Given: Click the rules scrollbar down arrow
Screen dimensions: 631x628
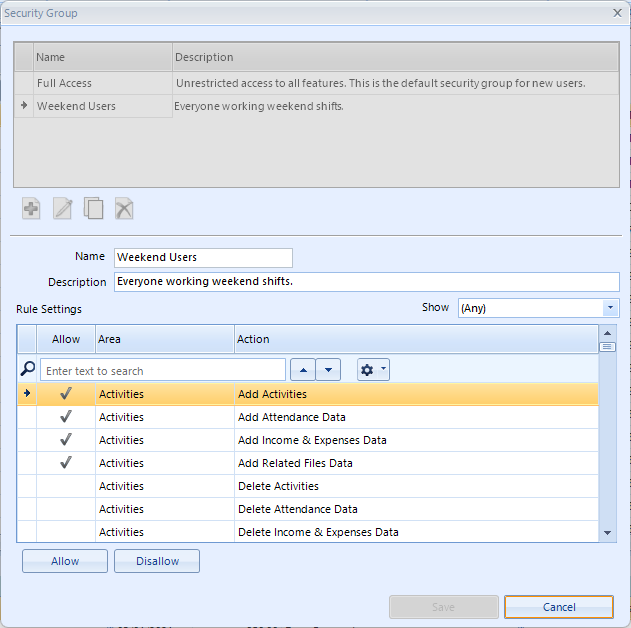Looking at the screenshot, I should click(x=608, y=533).
